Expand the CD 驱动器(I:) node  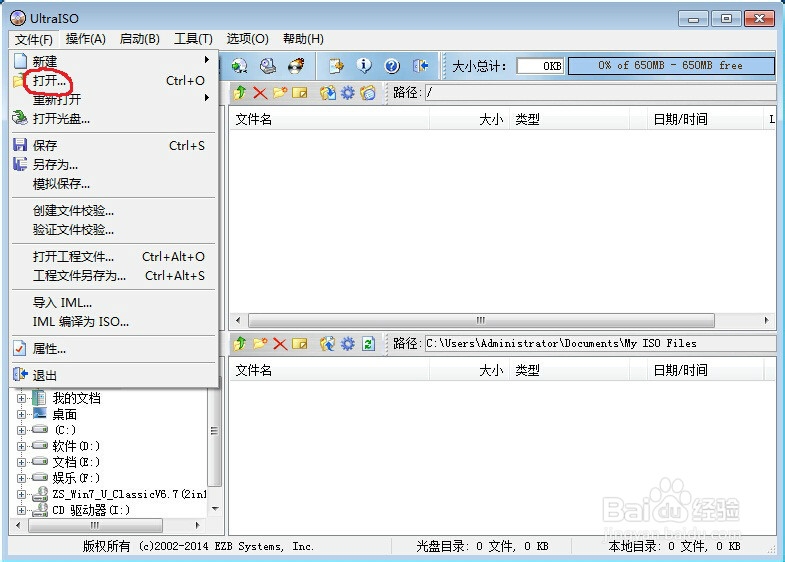click(x=21, y=510)
